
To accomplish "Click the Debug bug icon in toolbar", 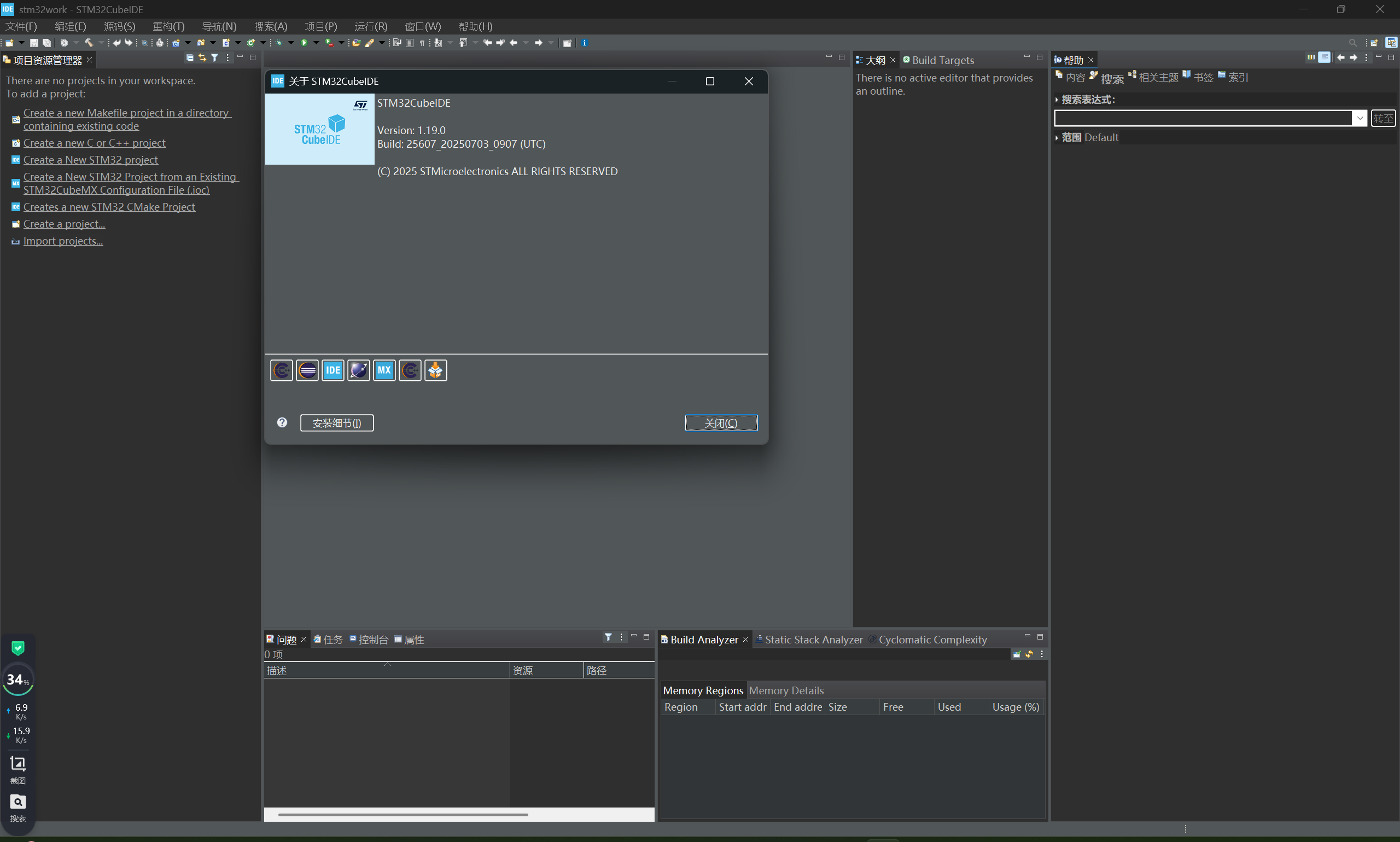I will click(x=279, y=43).
